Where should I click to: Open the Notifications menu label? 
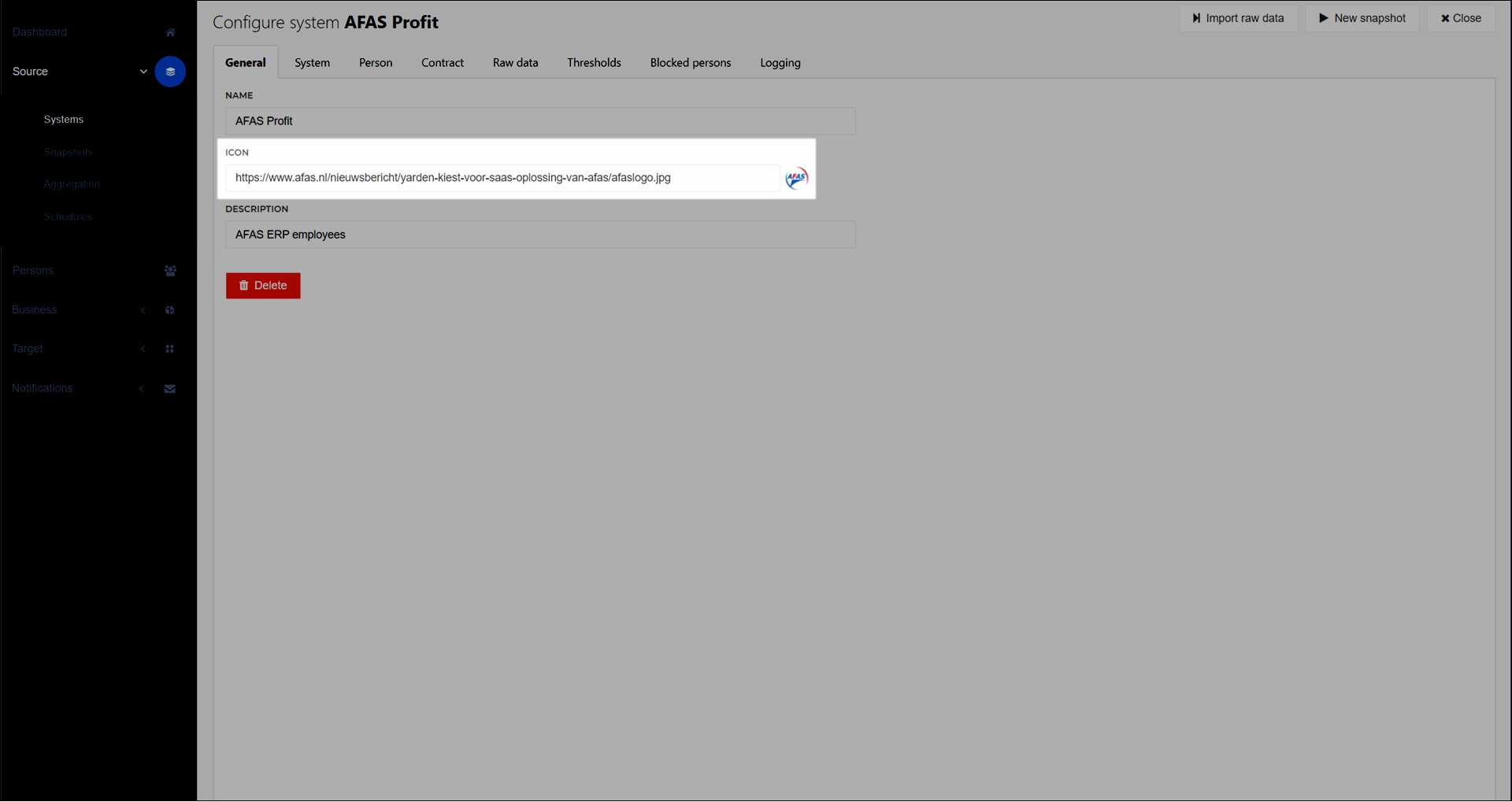43,389
